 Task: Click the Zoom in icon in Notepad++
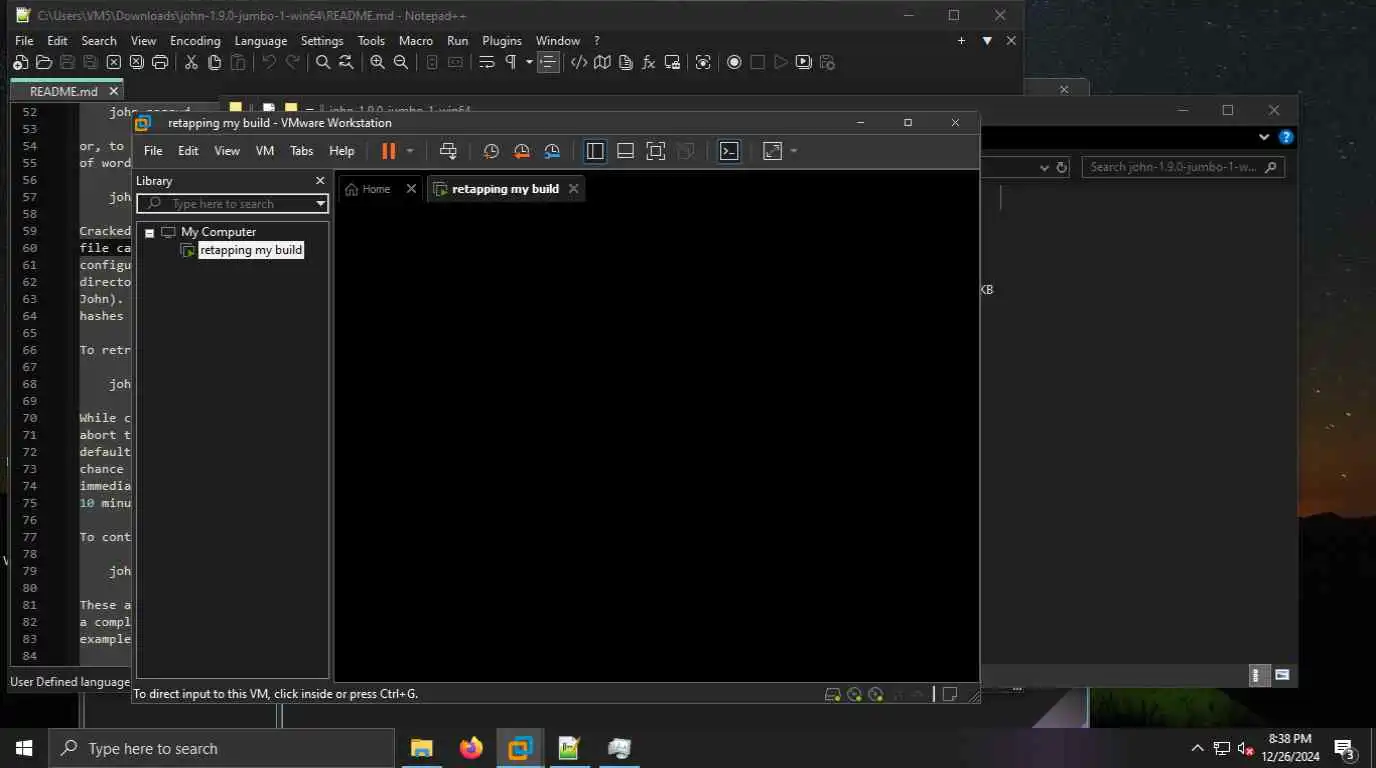377,62
